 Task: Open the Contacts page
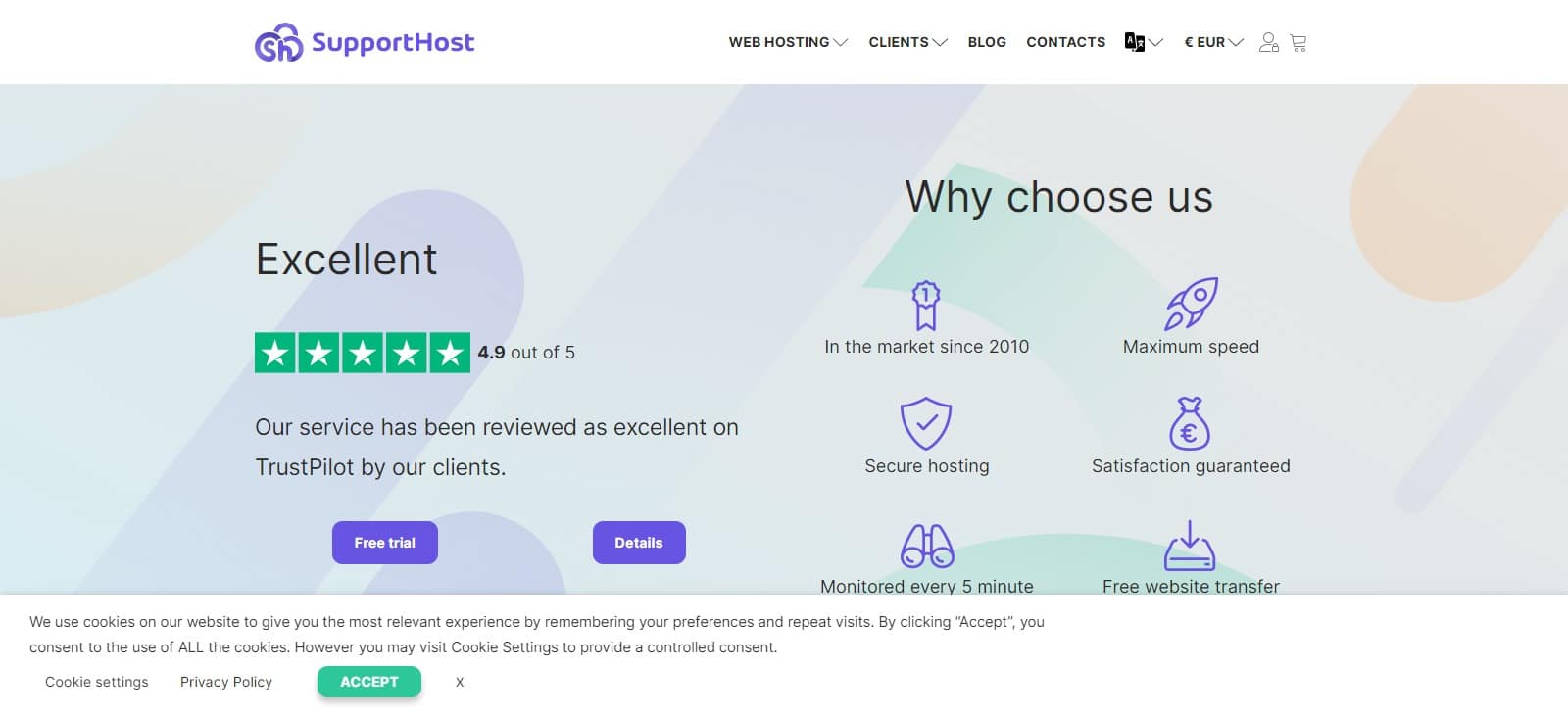[1065, 42]
